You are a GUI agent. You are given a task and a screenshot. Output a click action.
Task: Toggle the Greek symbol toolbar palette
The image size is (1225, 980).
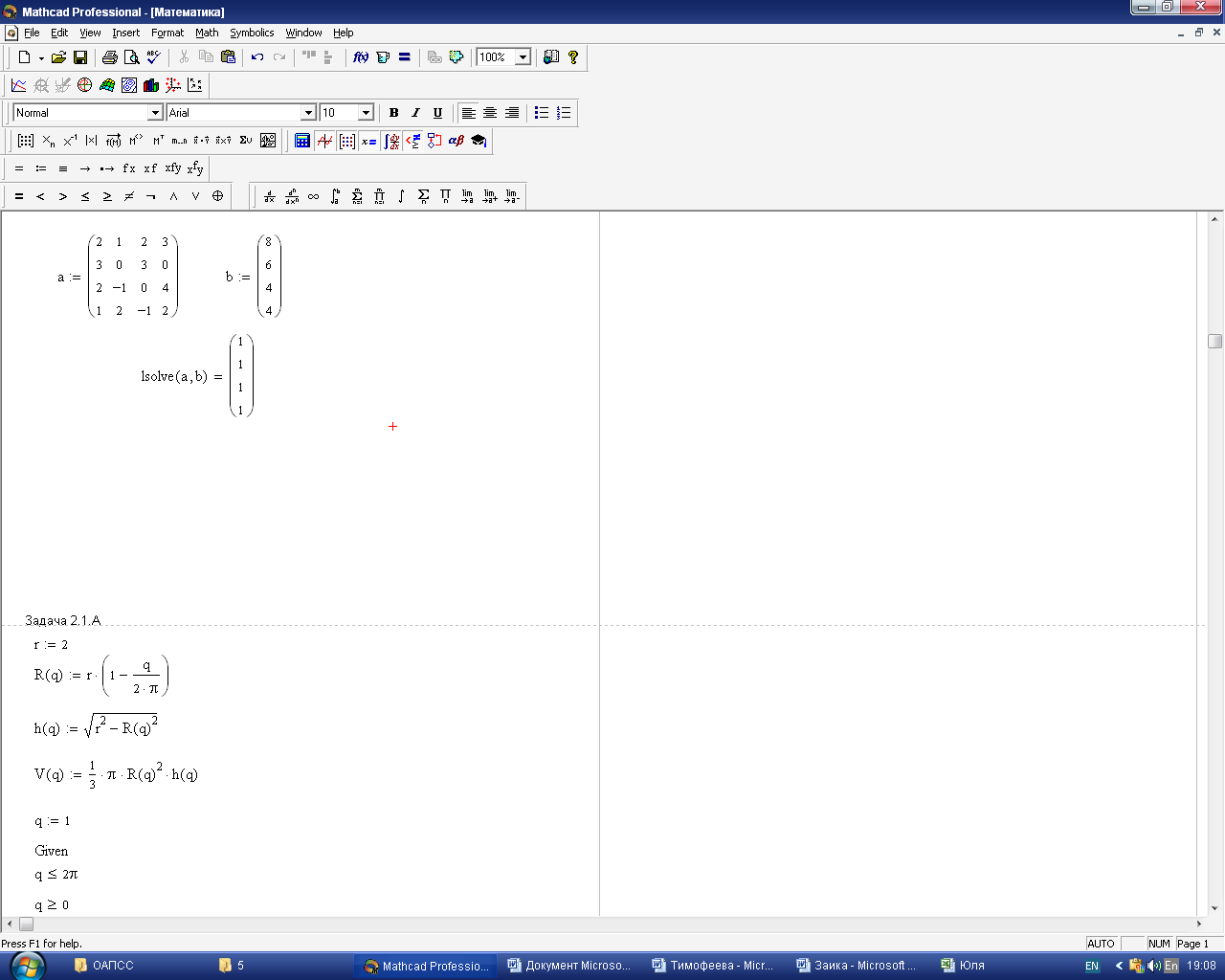(x=457, y=141)
